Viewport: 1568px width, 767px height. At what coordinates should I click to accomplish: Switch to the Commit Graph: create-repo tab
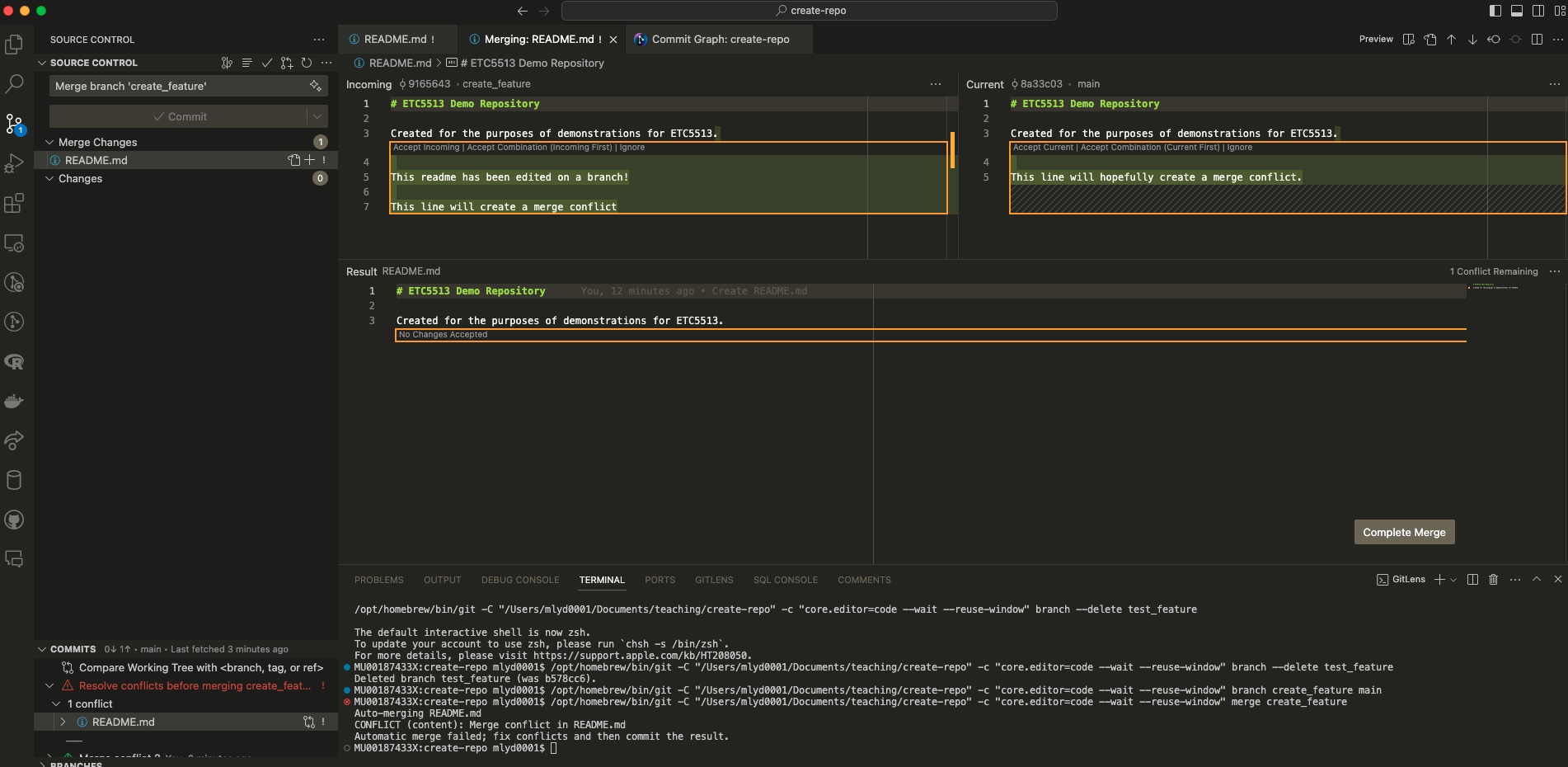point(720,40)
